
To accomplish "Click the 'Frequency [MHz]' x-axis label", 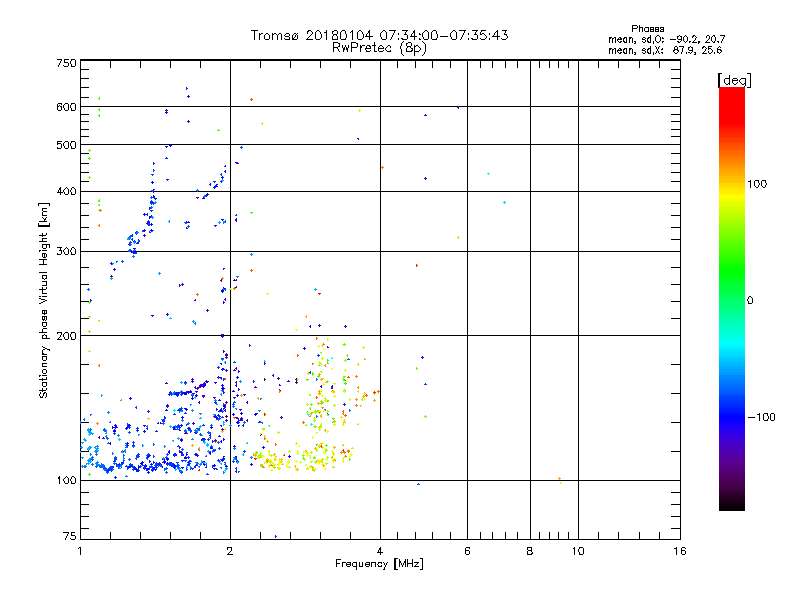I will click(x=379, y=564).
